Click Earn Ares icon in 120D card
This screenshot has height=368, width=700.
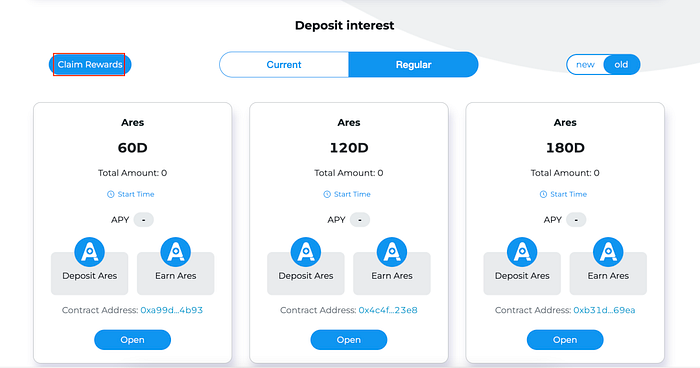pyautogui.click(x=392, y=252)
